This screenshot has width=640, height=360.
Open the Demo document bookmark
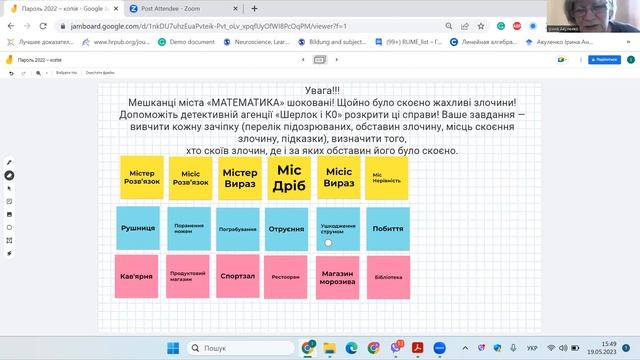click(187, 42)
